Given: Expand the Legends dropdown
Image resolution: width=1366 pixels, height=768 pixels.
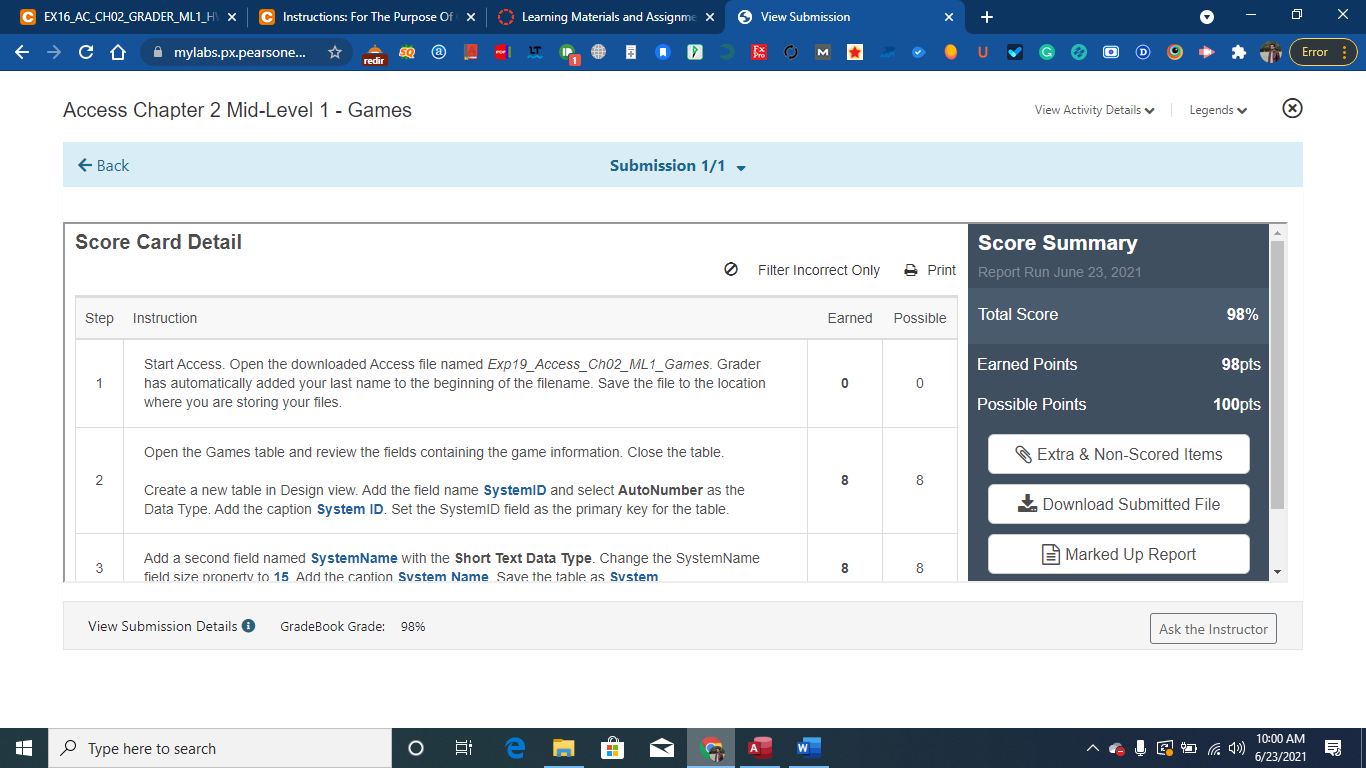Looking at the screenshot, I should tap(1218, 110).
